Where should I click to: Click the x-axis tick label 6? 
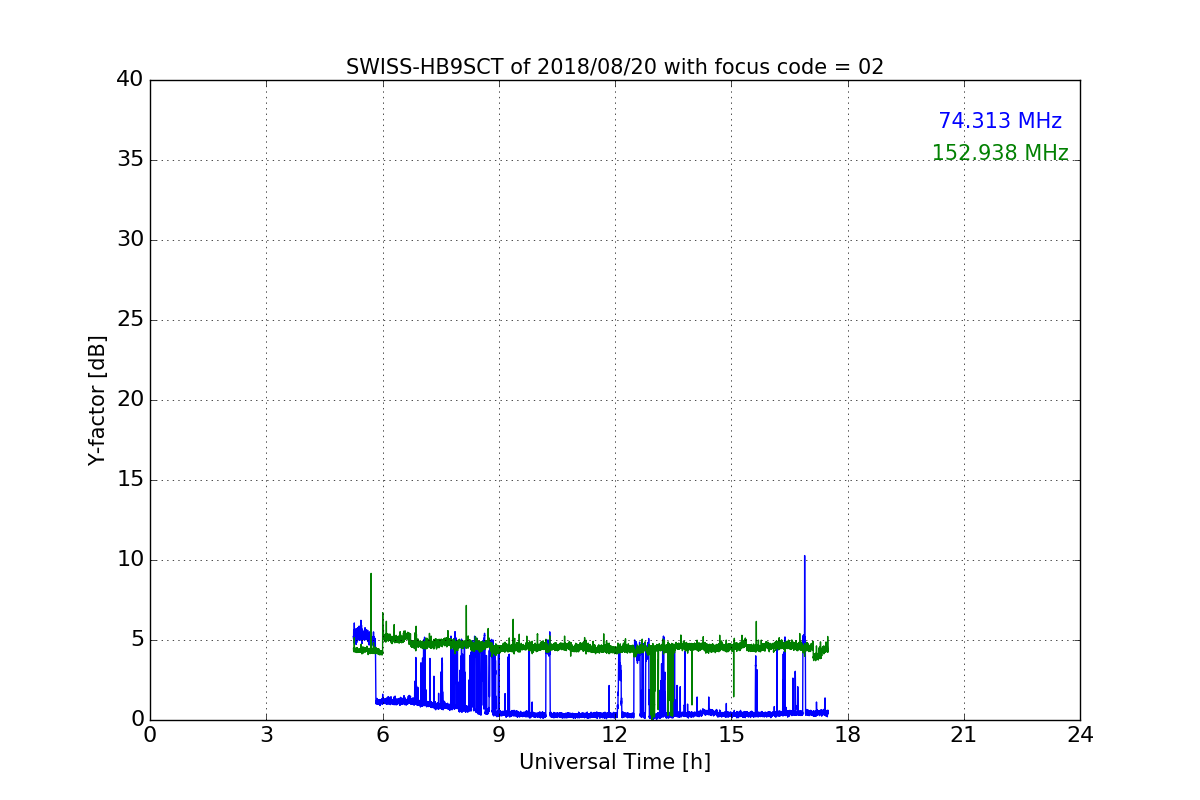tap(382, 735)
